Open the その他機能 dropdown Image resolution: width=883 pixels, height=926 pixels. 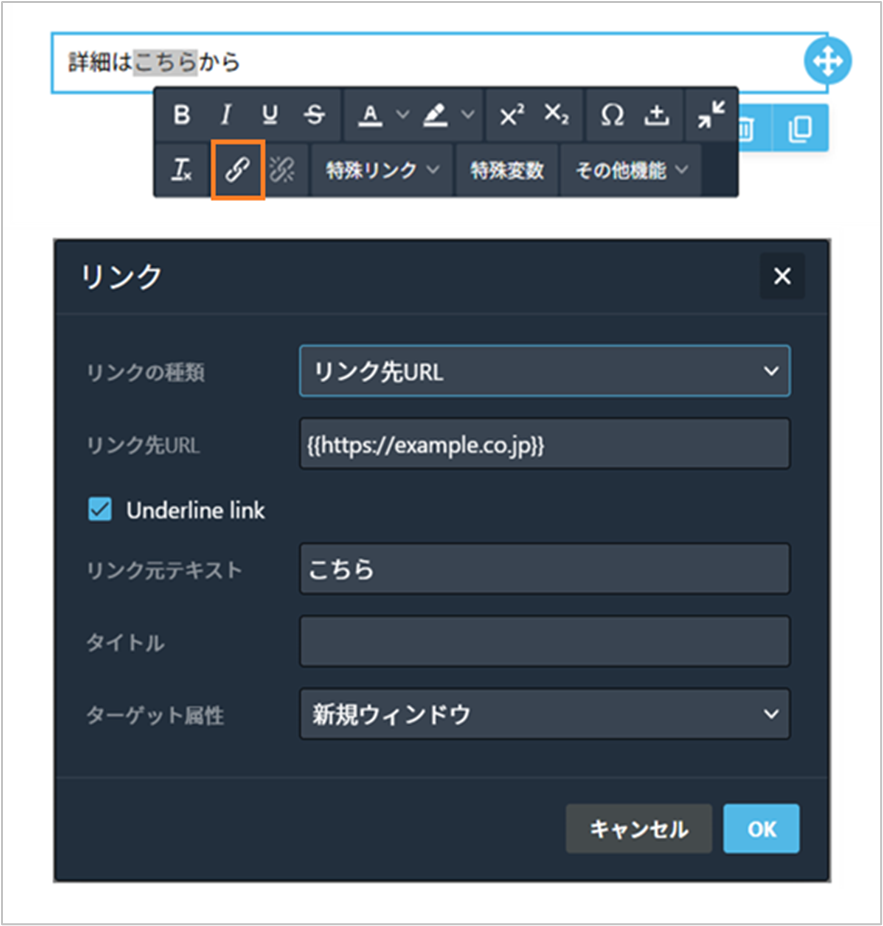pos(631,170)
